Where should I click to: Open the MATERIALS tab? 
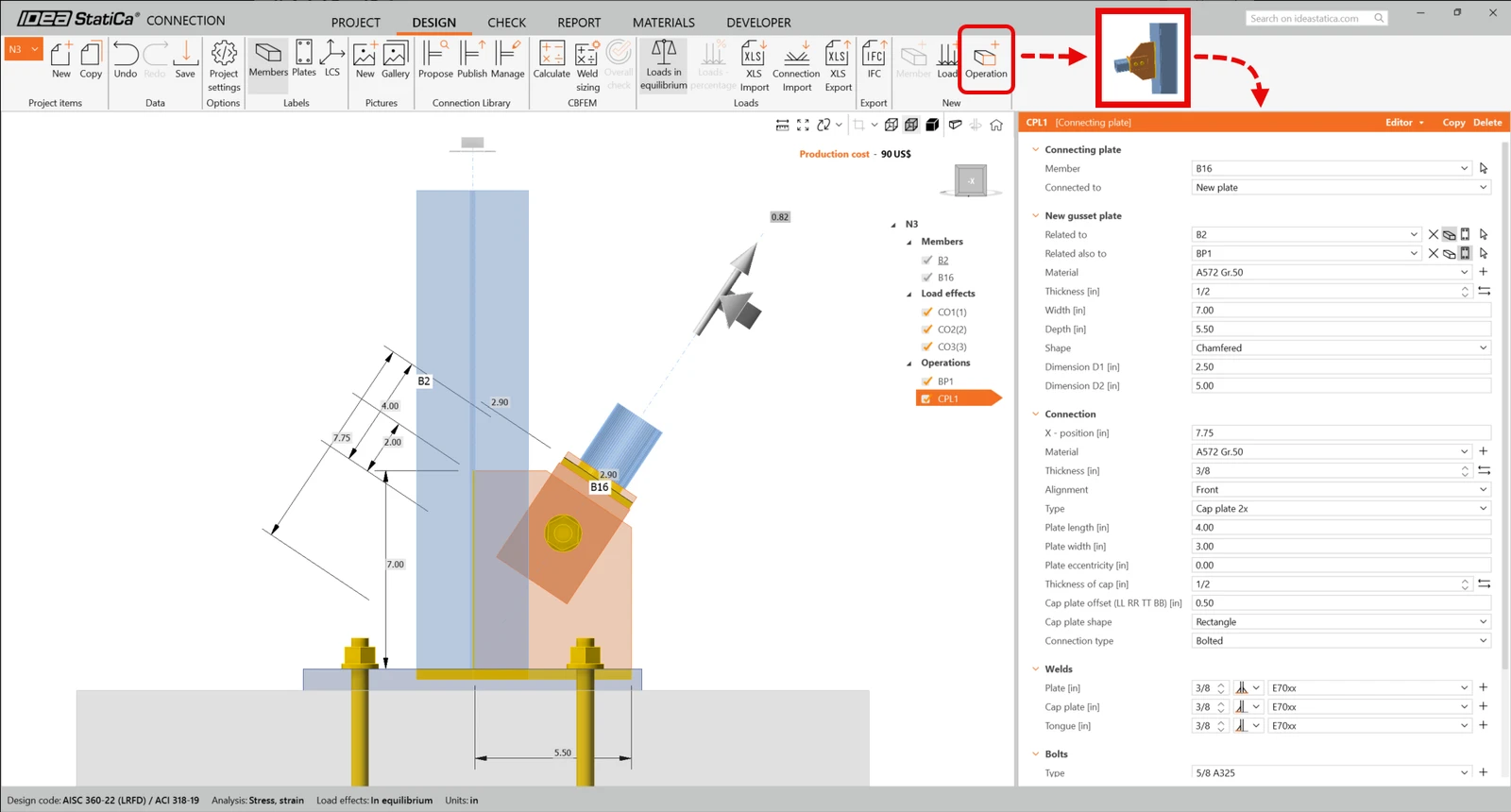coord(664,22)
